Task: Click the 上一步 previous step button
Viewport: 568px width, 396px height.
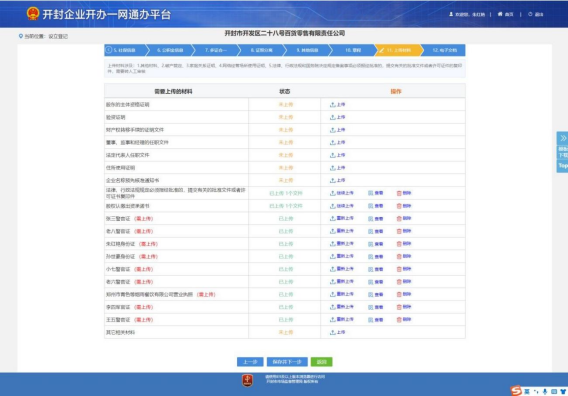Action: coord(250,362)
